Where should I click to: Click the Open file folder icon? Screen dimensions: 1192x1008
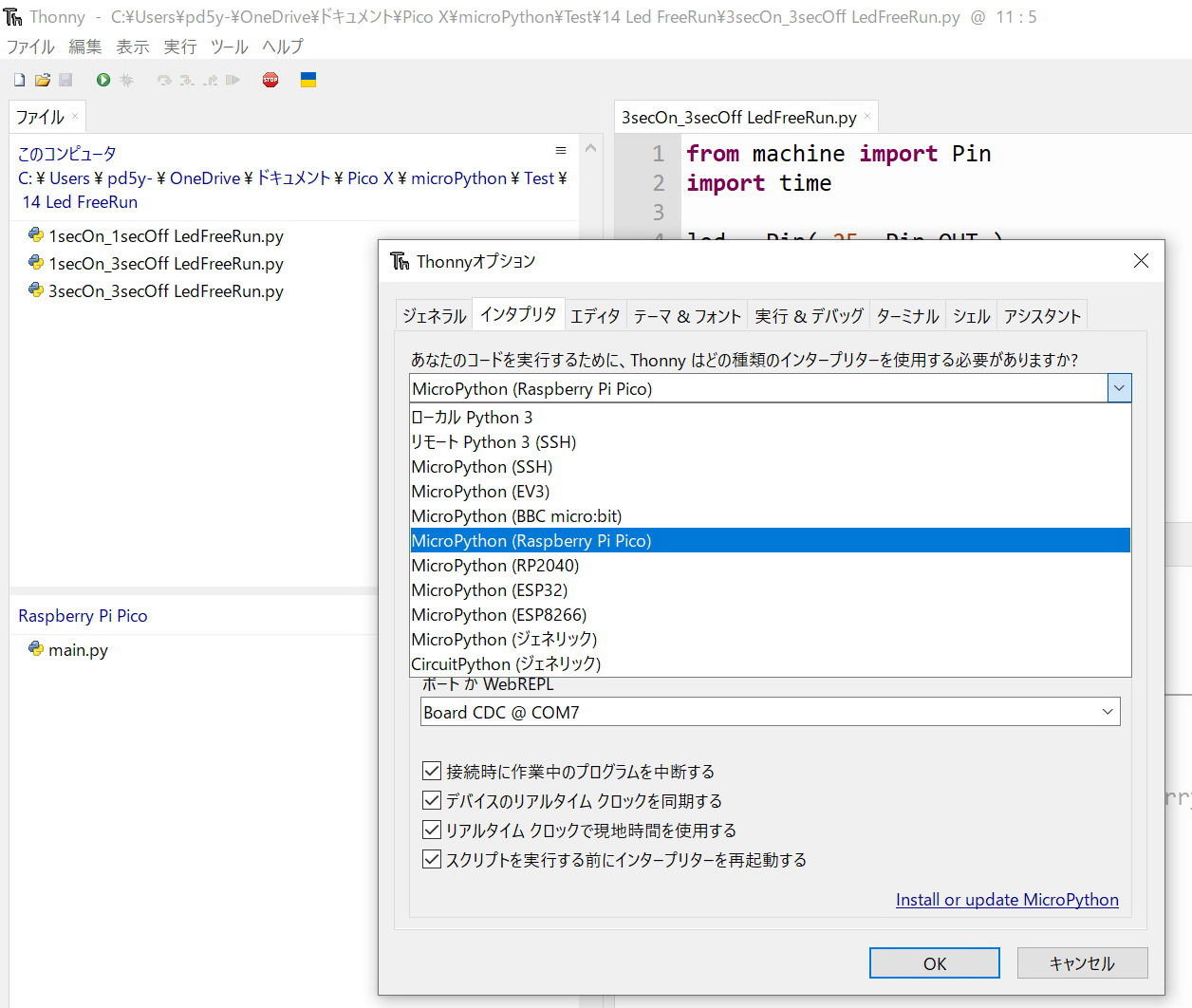coord(43,81)
